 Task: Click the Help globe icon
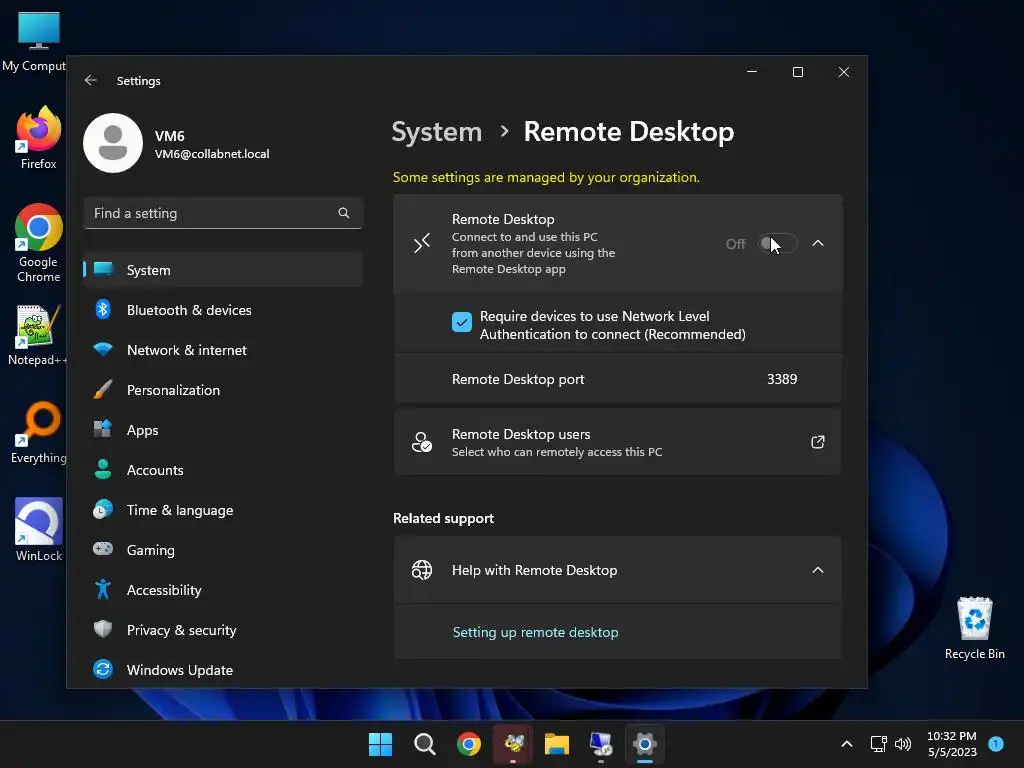click(x=422, y=570)
